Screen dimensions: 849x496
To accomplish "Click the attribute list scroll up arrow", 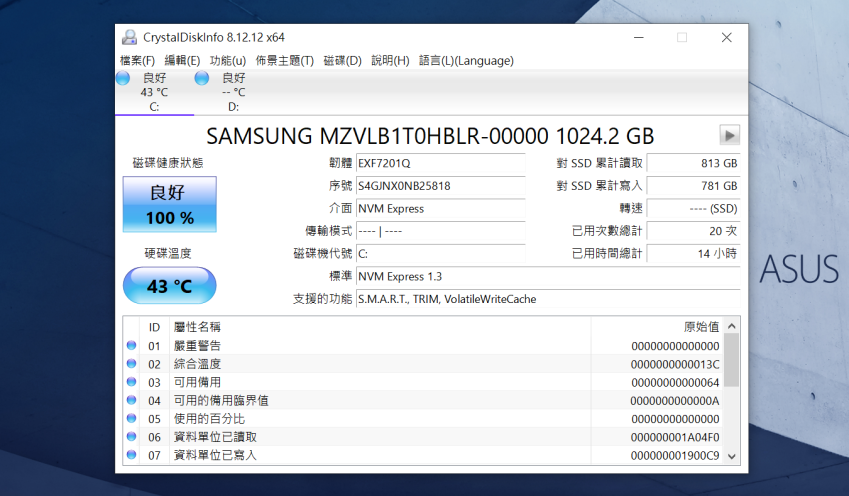I will pos(732,326).
